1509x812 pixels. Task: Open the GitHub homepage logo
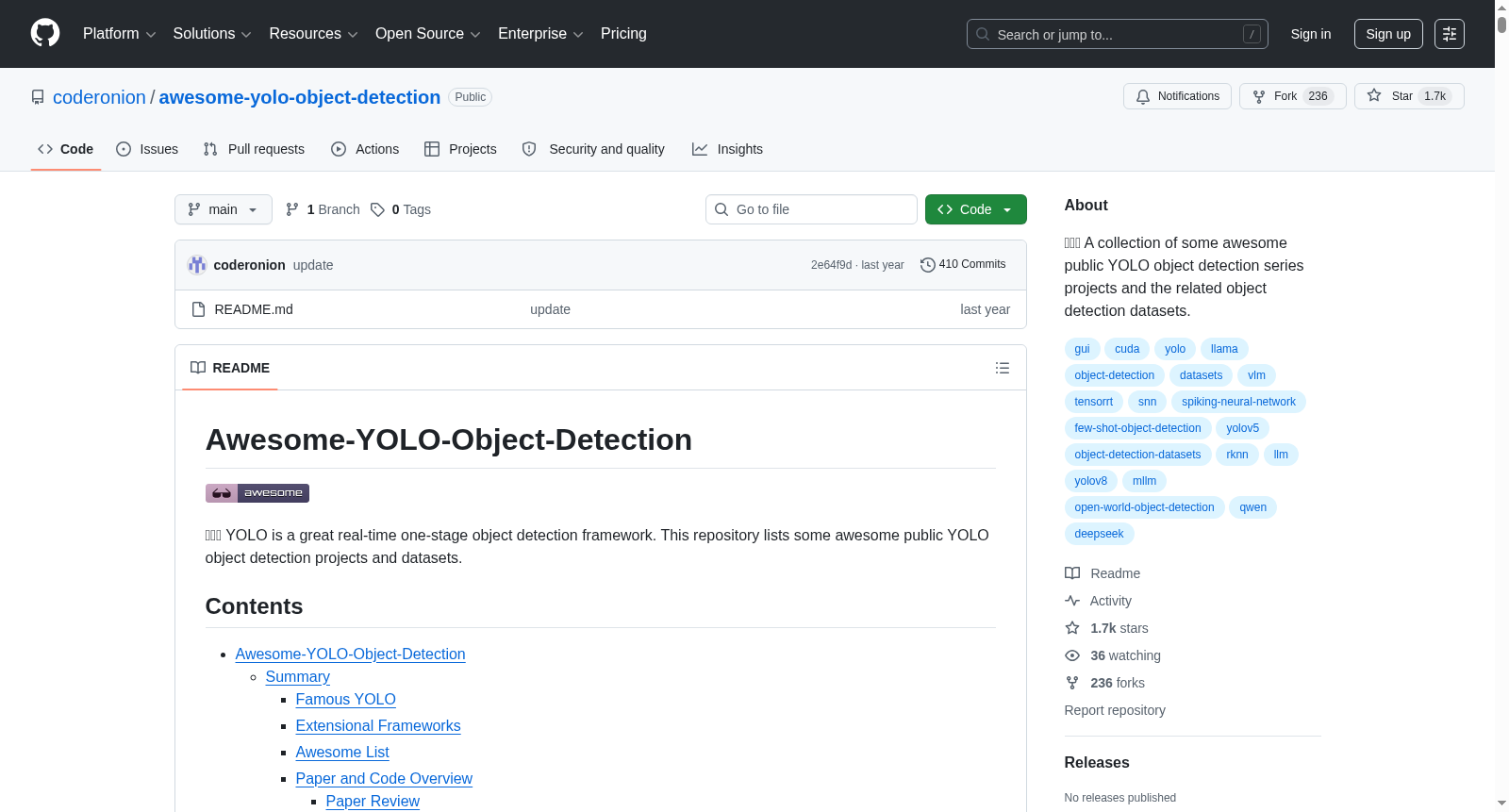(45, 33)
